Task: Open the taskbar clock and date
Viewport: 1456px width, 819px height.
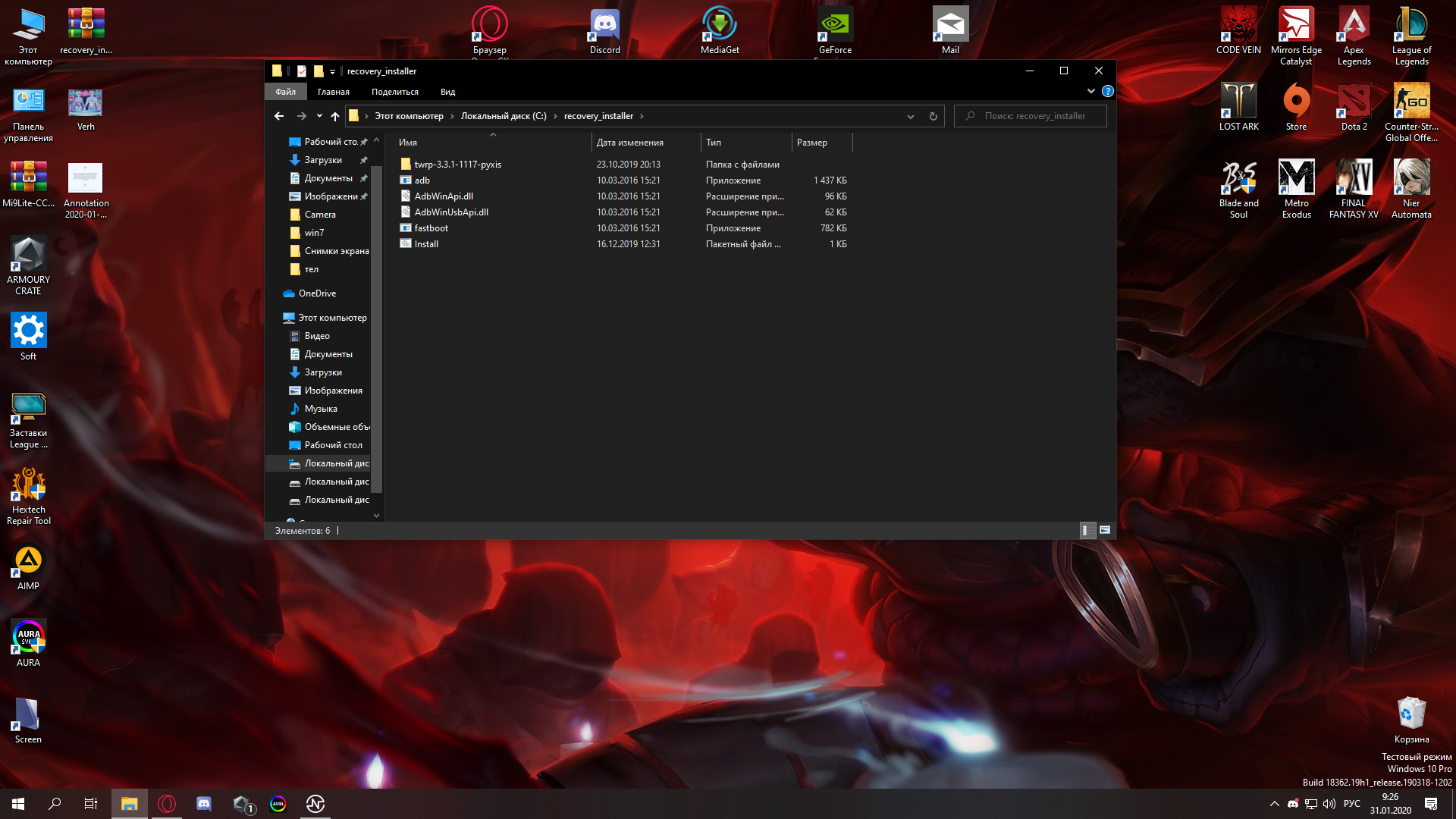Action: 1390,804
